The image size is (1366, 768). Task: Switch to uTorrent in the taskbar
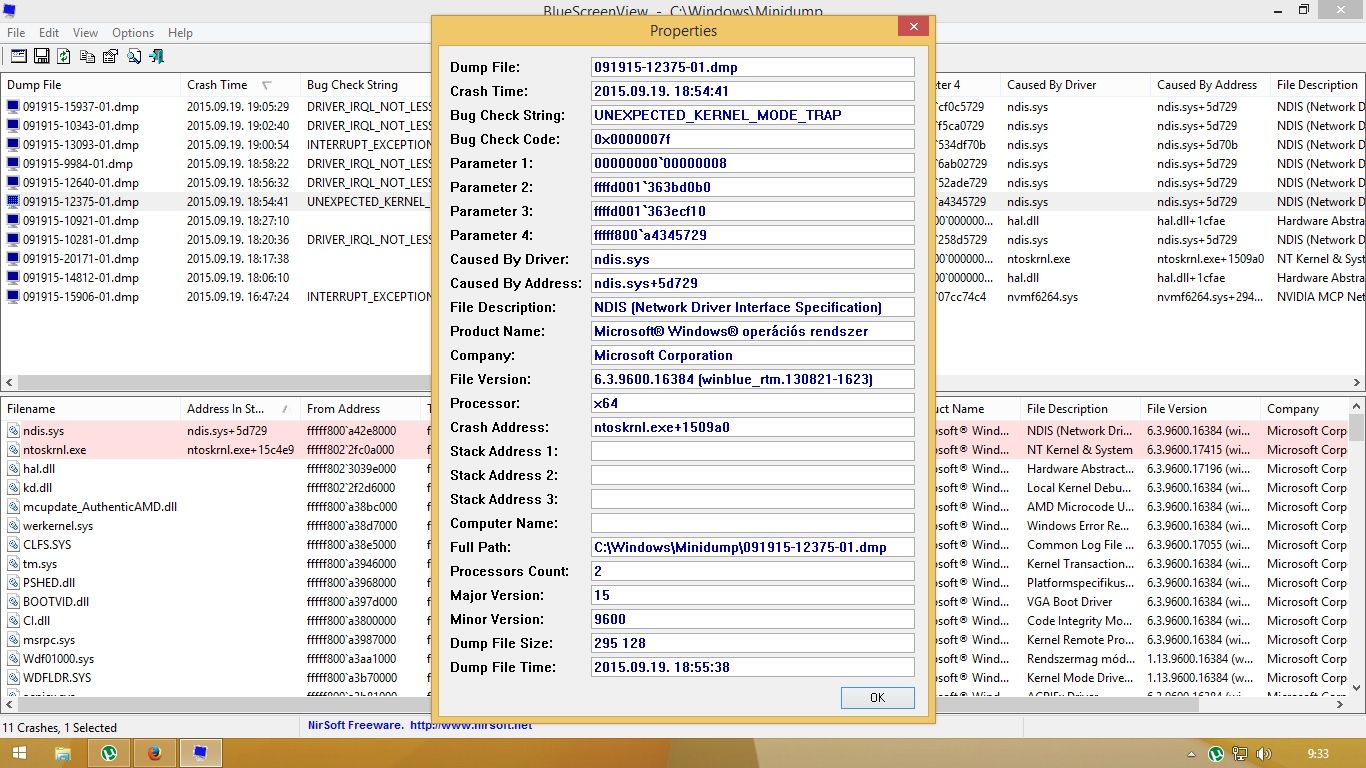point(109,753)
